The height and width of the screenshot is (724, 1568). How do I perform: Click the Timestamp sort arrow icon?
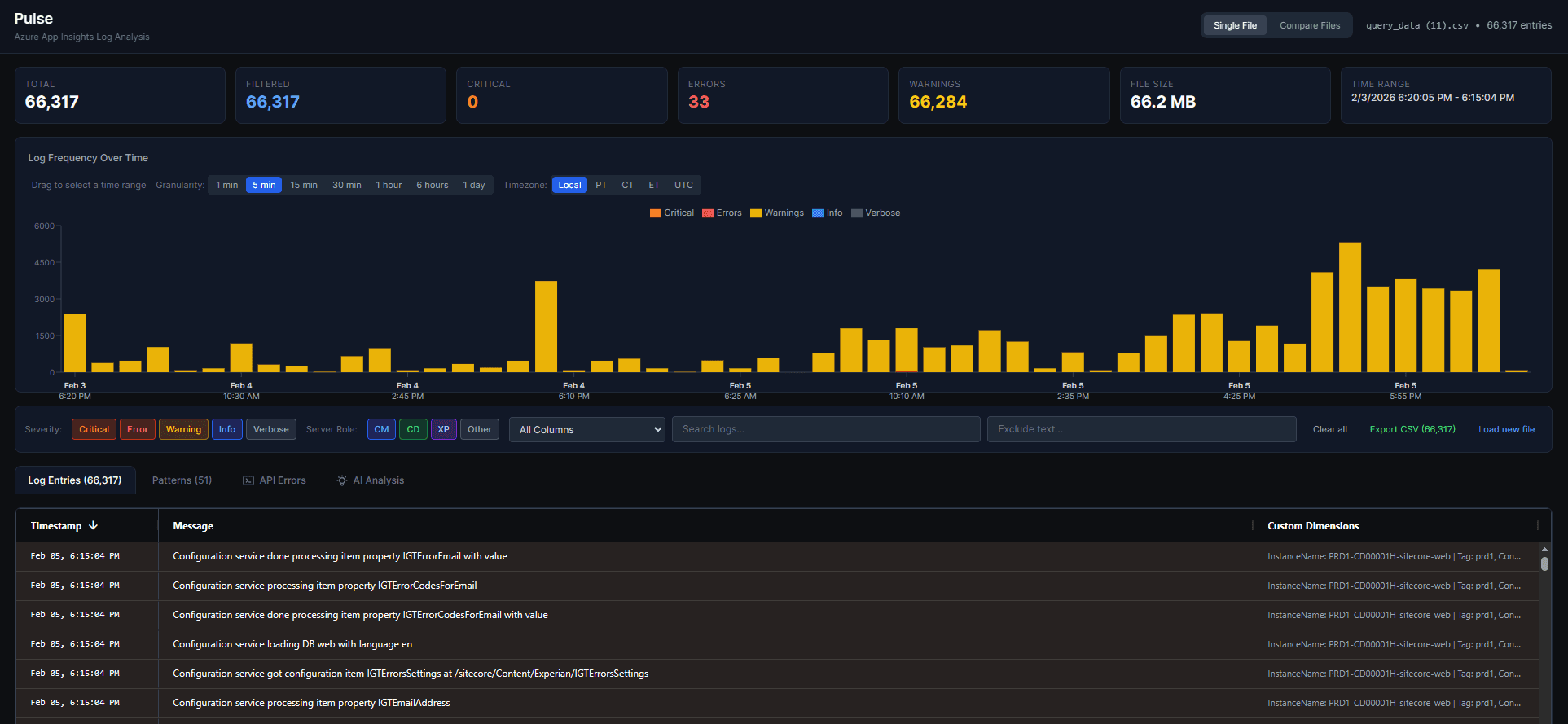coord(93,526)
